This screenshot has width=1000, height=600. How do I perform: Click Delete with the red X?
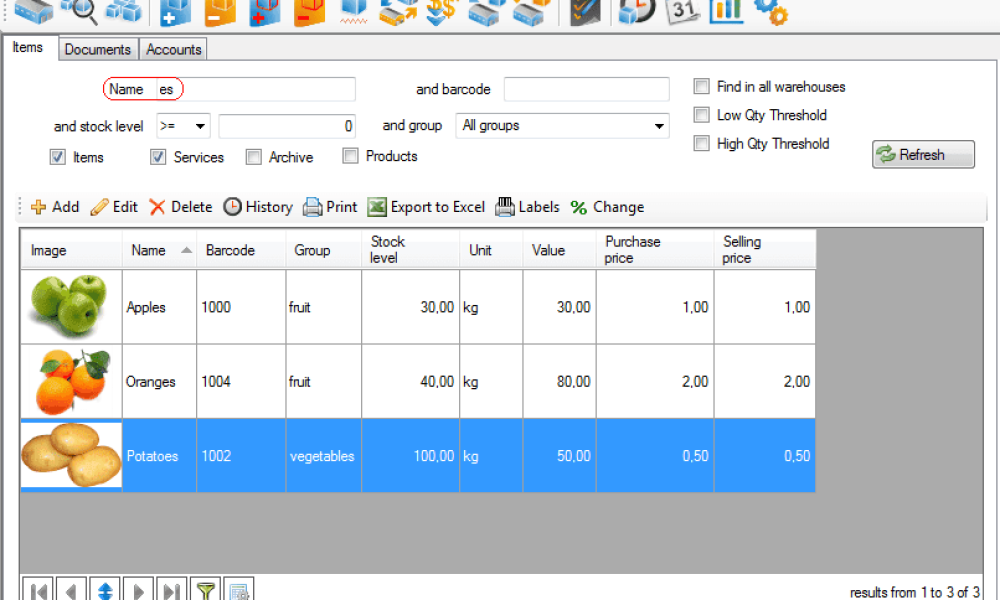180,207
